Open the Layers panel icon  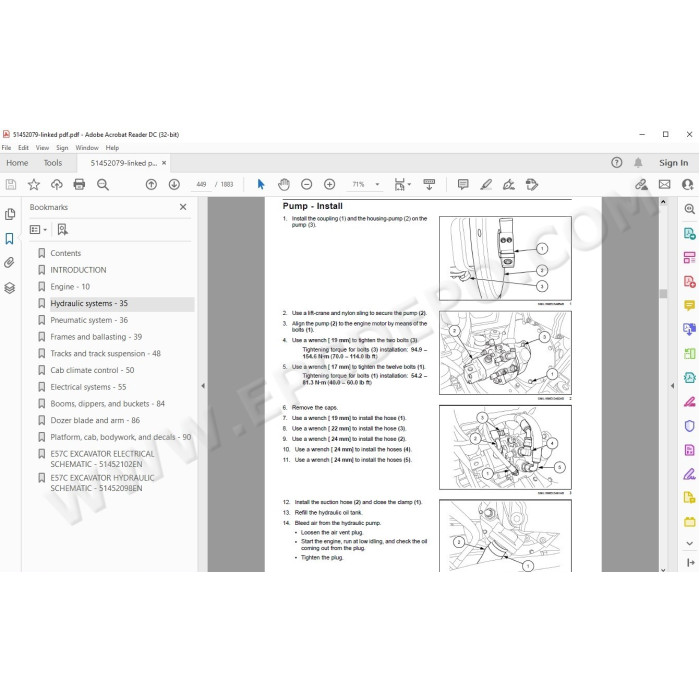tap(10, 288)
